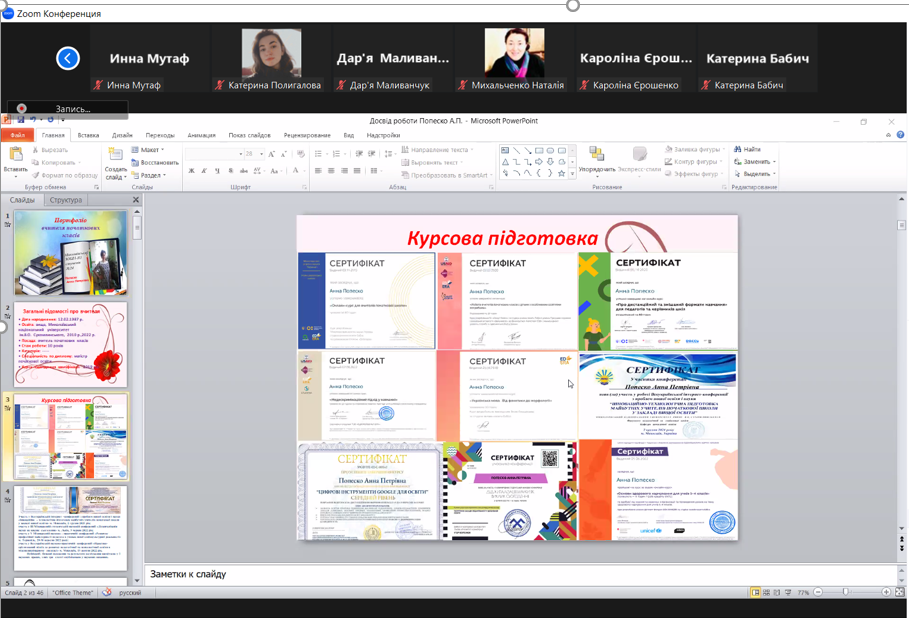
Task: Click the Вставить paste icon
Action: pyautogui.click(x=16, y=155)
